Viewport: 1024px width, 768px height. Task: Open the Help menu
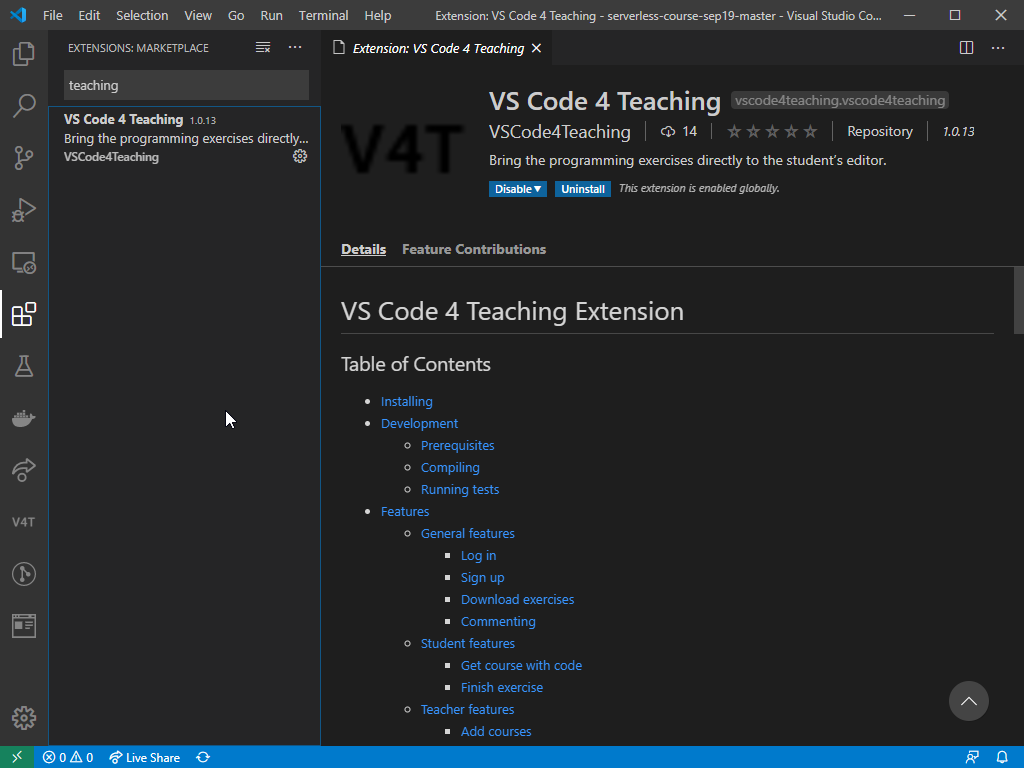point(377,15)
